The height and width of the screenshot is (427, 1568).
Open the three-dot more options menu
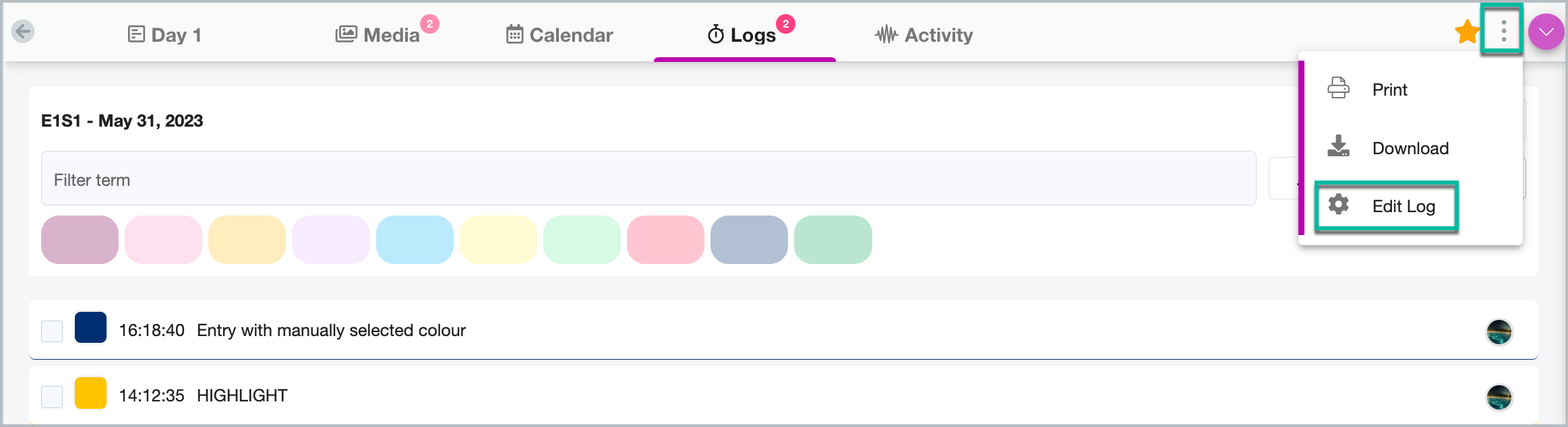coord(1503,31)
